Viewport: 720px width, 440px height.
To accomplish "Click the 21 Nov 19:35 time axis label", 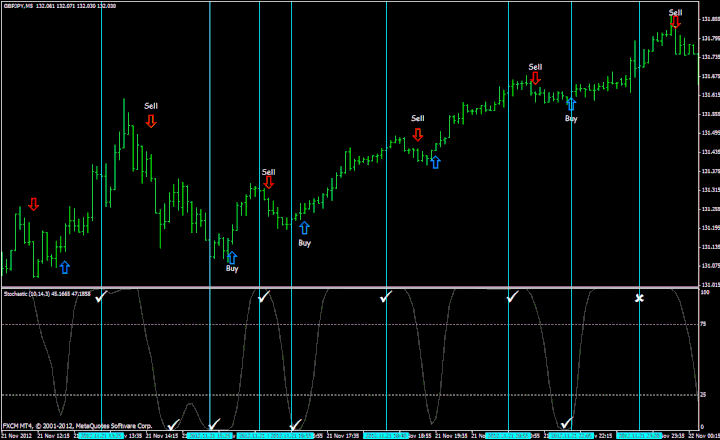I will tap(451, 435).
